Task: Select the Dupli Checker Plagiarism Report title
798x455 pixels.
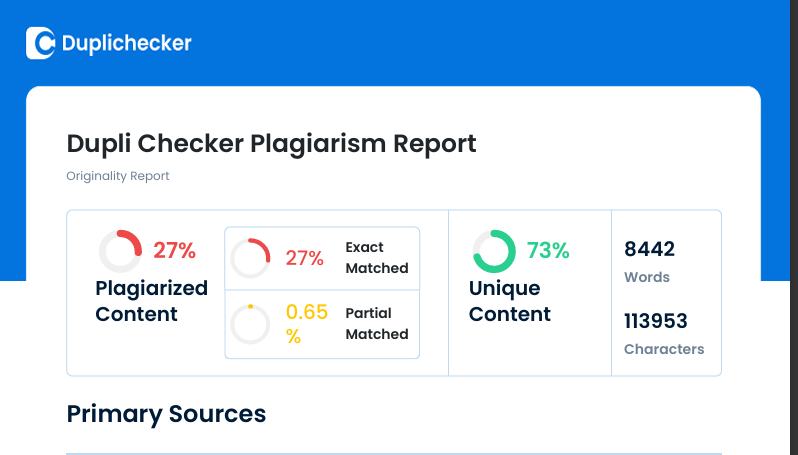Action: (271, 143)
